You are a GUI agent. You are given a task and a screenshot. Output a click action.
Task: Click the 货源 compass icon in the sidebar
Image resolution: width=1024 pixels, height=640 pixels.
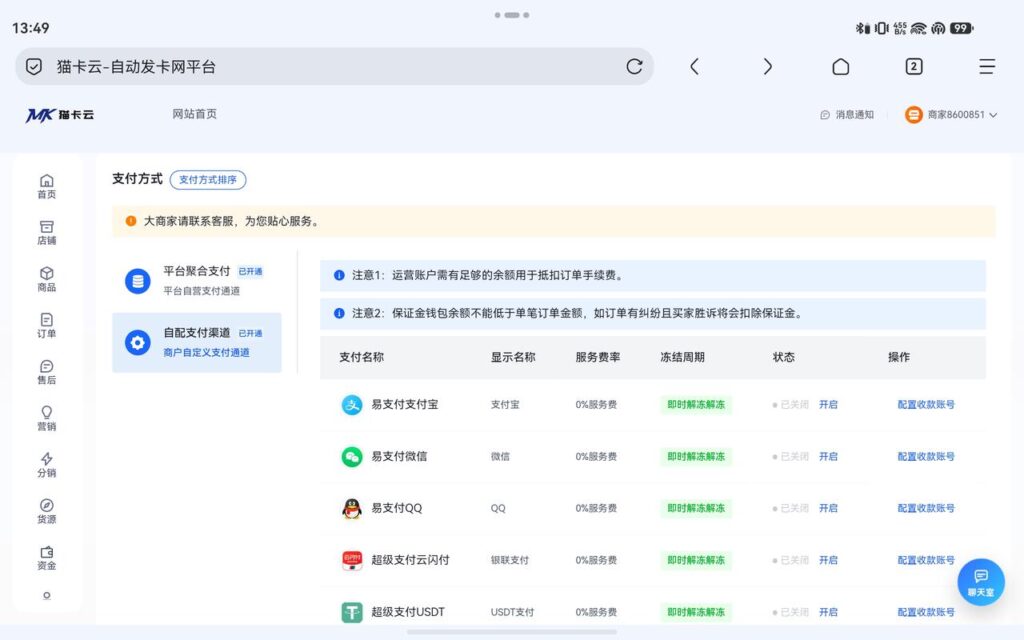coord(46,511)
